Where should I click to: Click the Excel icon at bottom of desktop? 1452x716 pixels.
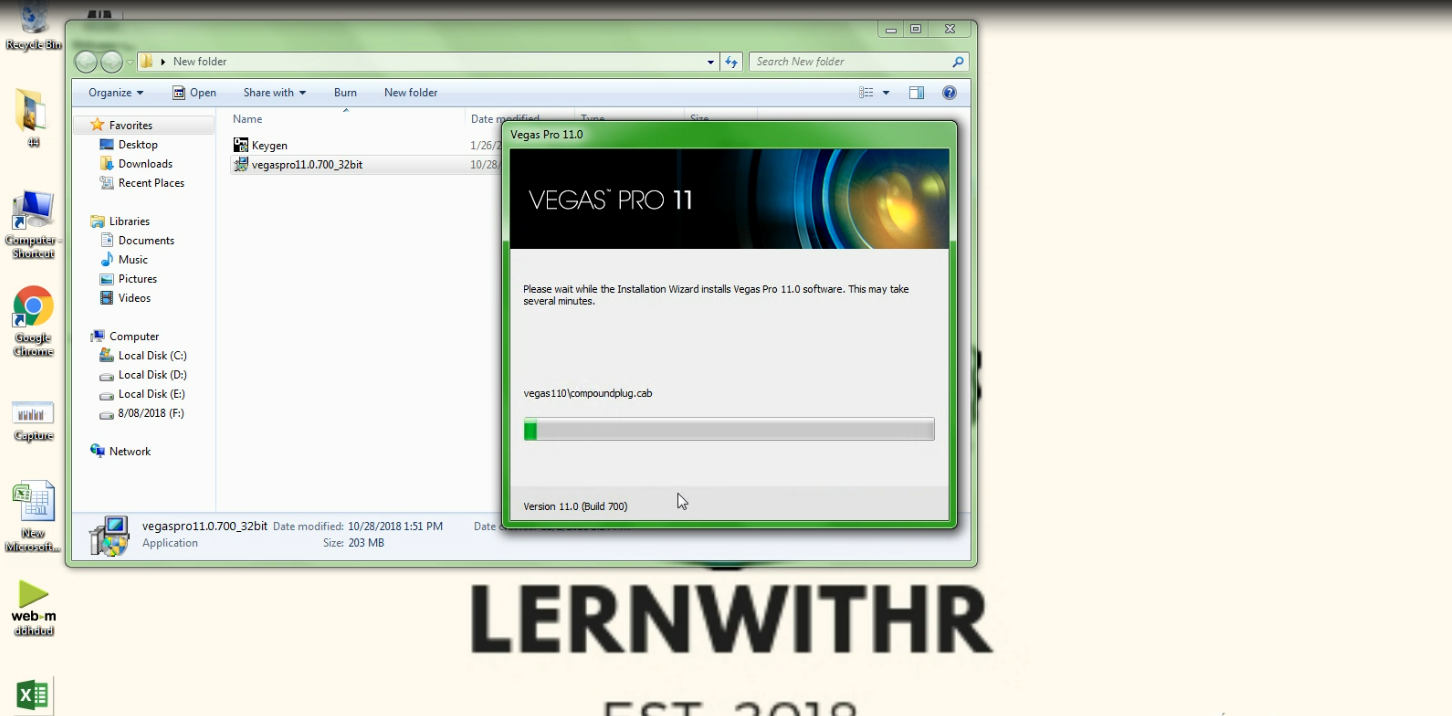pyautogui.click(x=33, y=695)
